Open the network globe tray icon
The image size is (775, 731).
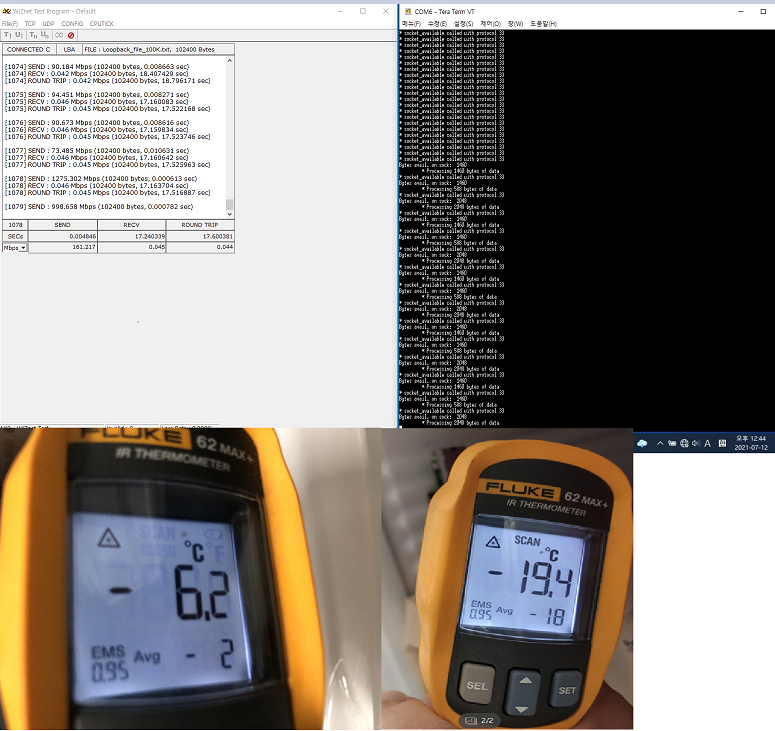pos(684,443)
